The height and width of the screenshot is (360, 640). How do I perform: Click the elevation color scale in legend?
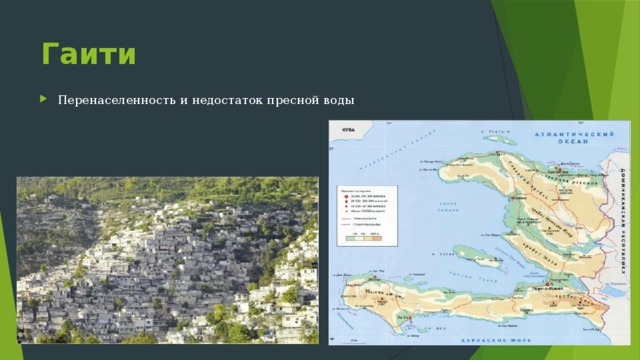[x=364, y=238]
